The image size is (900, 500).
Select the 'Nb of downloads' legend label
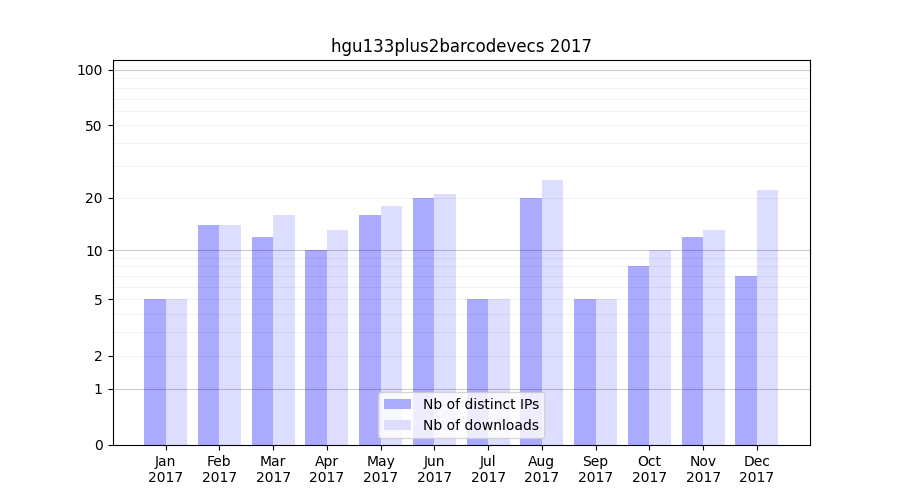(480, 425)
